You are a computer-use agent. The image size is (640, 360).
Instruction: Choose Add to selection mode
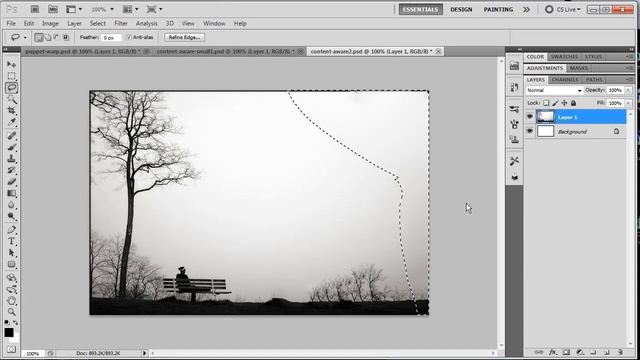click(48, 38)
